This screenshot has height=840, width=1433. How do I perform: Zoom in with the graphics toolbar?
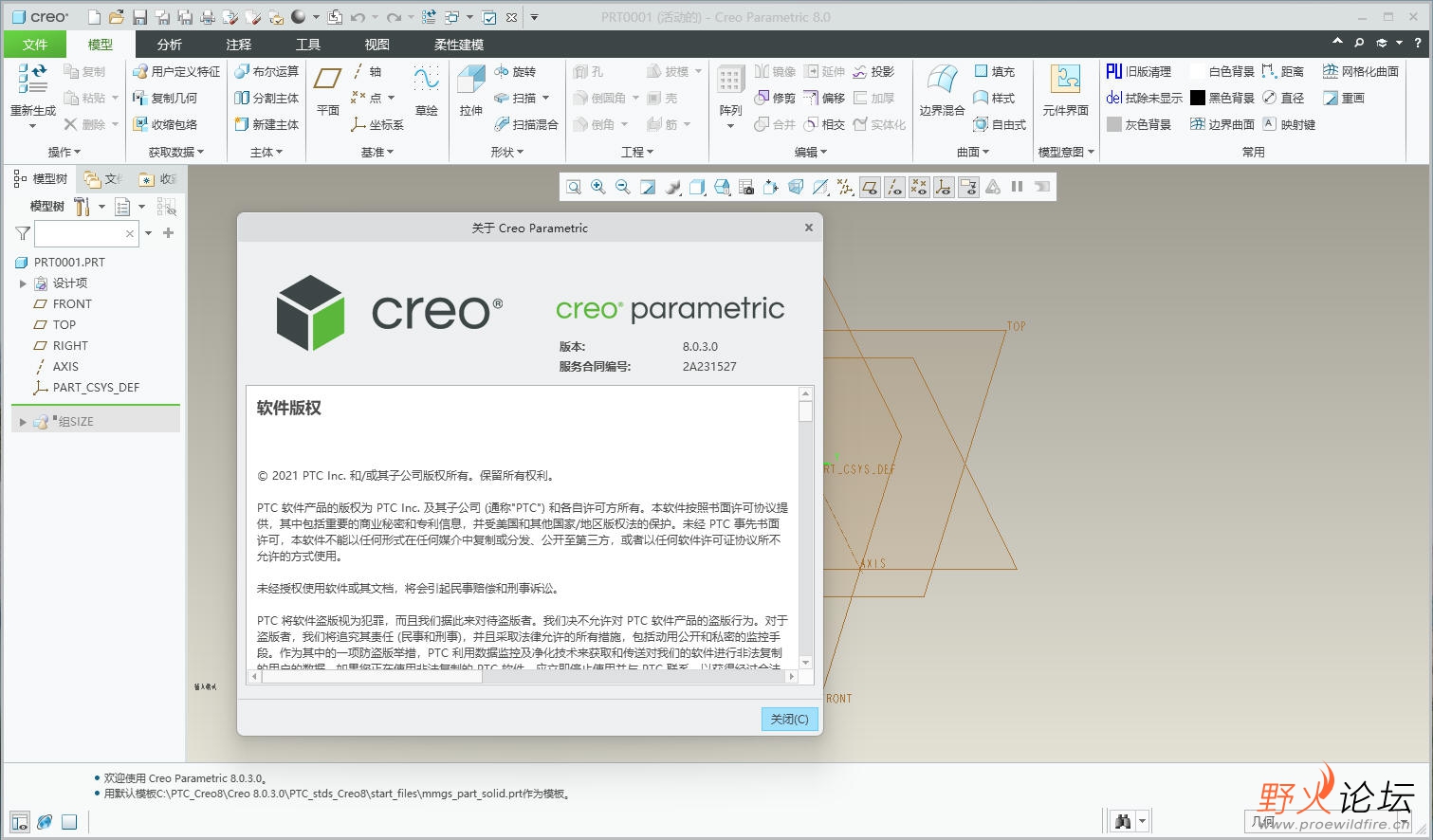coord(598,187)
